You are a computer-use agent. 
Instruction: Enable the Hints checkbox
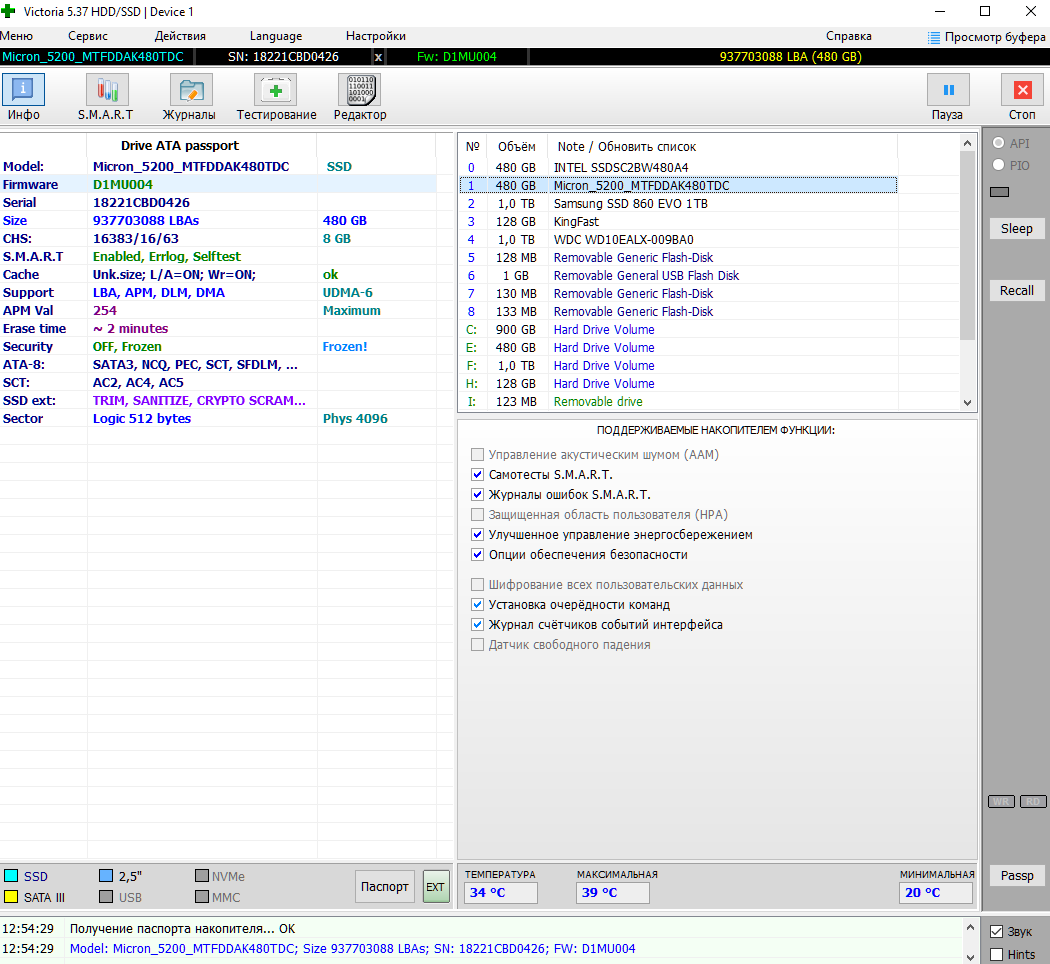point(996,954)
